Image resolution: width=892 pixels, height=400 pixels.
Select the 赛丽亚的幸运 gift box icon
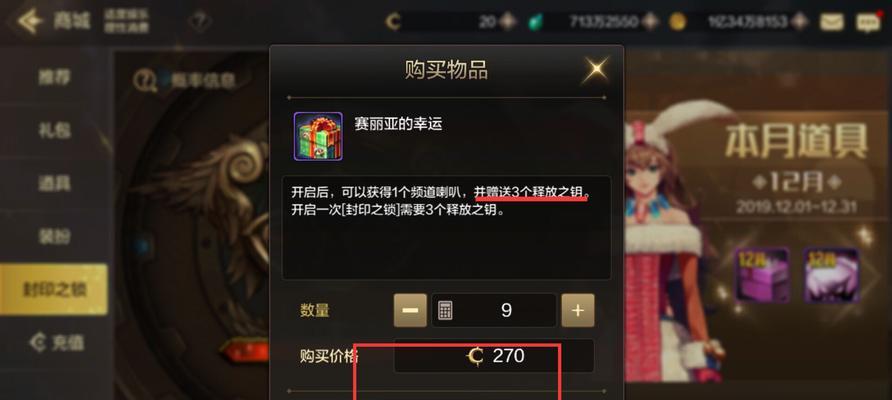click(x=318, y=136)
